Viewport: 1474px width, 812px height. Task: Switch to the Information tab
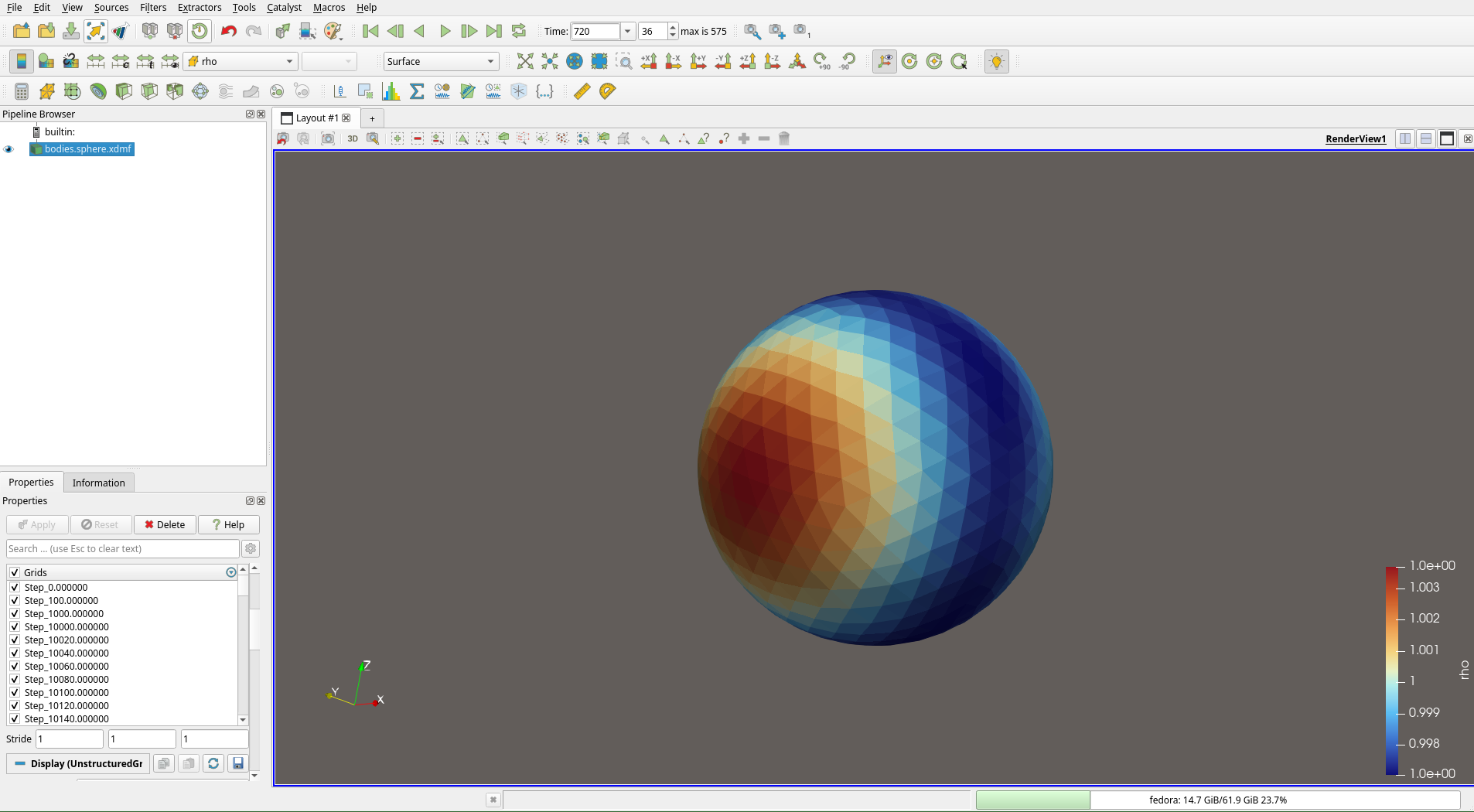point(98,483)
